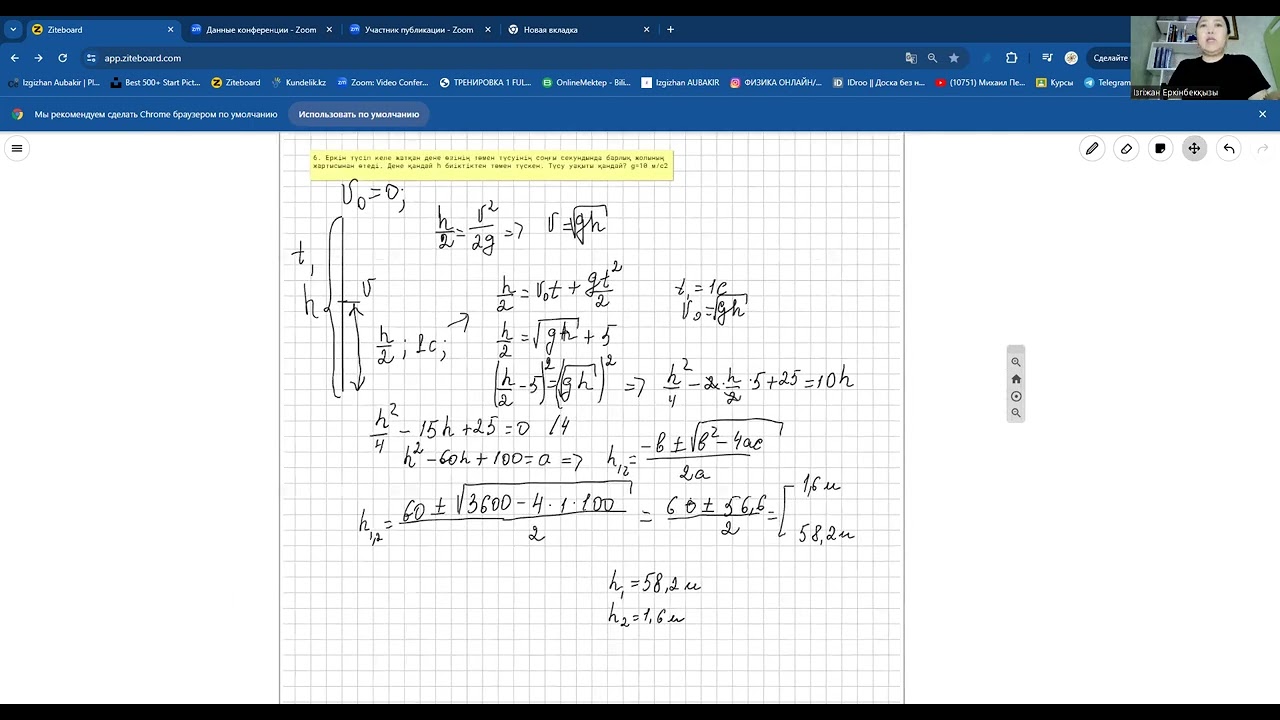Zoom in using the top magnifier on zoom panel
The width and height of the screenshot is (1280, 720).
pyautogui.click(x=1016, y=362)
